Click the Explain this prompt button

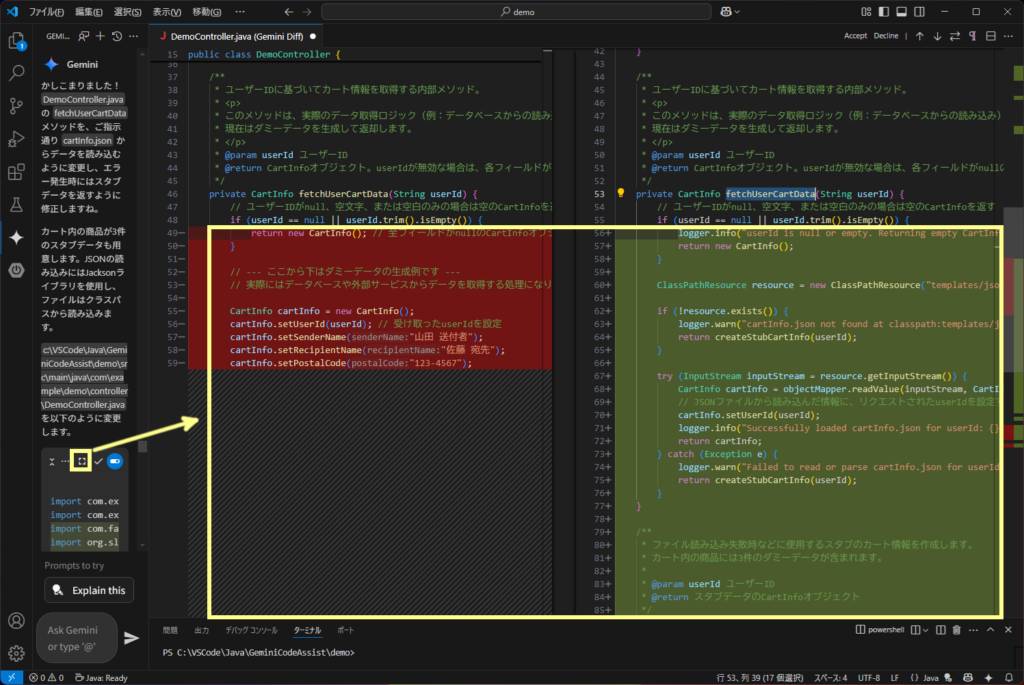pyautogui.click(x=89, y=590)
